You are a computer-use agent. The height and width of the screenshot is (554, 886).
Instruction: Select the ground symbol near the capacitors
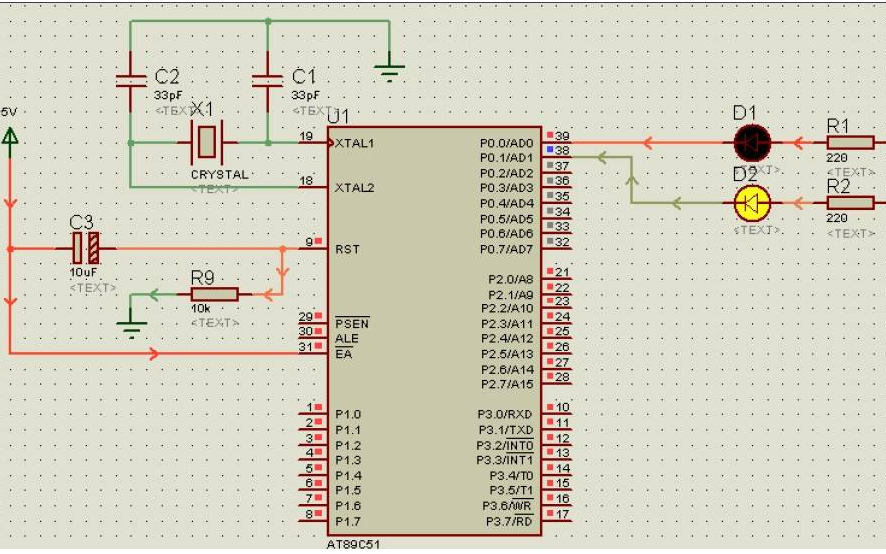[390, 70]
